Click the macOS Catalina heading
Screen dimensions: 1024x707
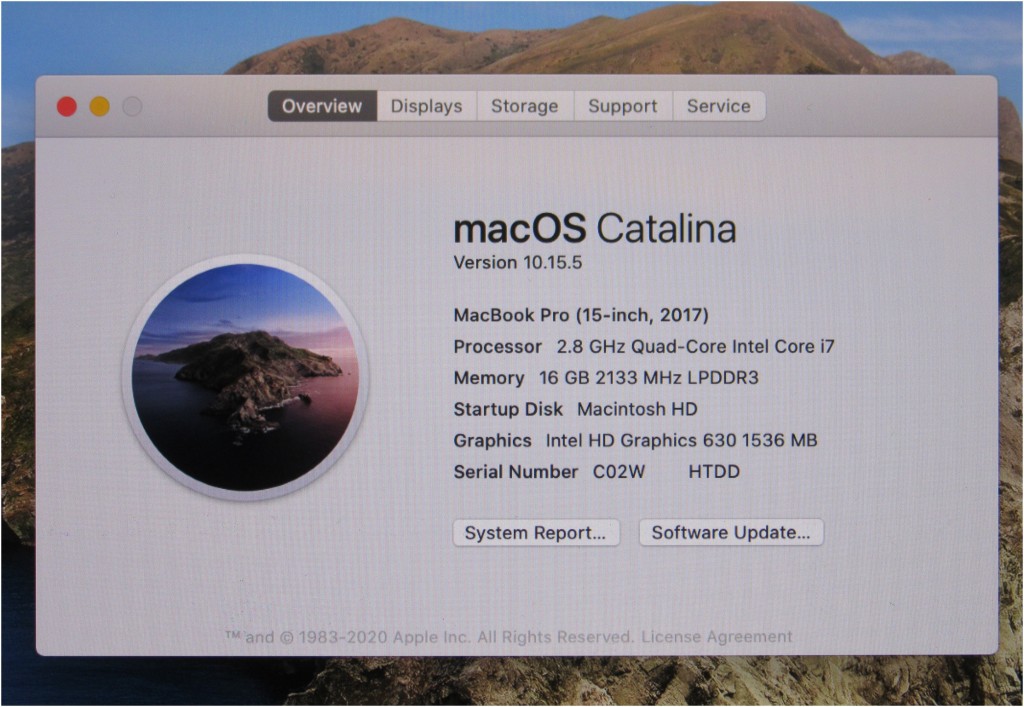595,228
